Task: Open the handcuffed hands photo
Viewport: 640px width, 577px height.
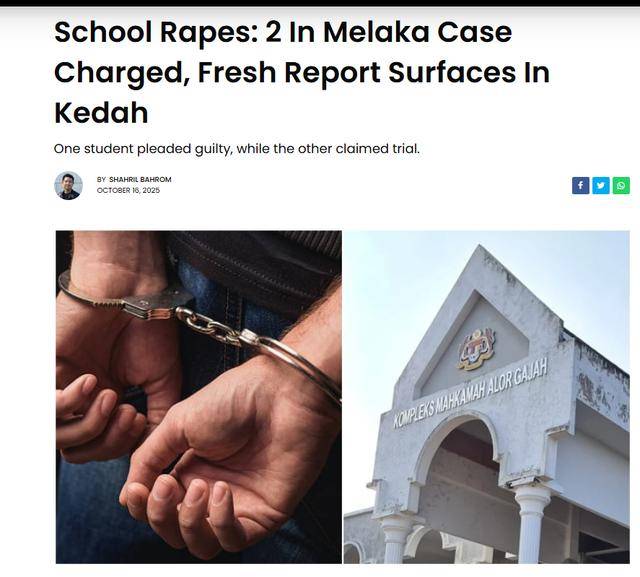Action: 199,397
